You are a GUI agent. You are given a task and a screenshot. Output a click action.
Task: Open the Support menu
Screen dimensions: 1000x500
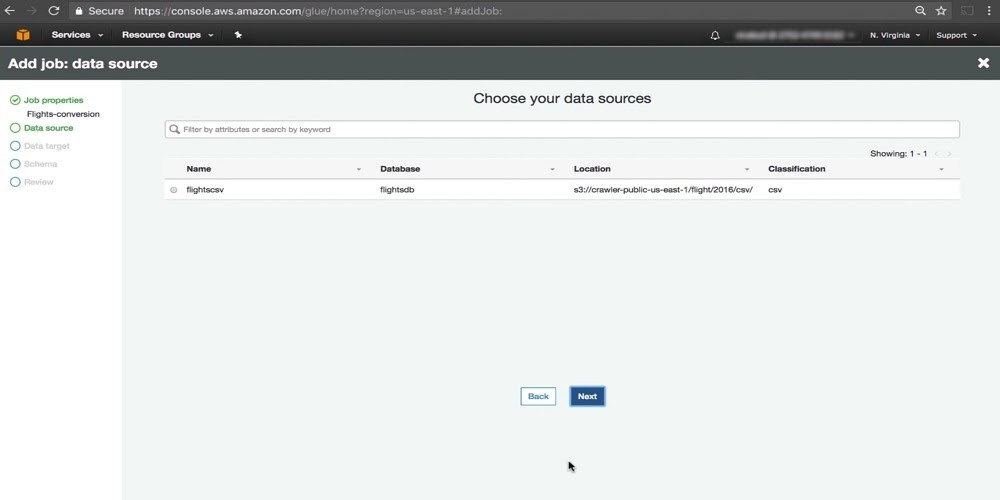point(956,35)
